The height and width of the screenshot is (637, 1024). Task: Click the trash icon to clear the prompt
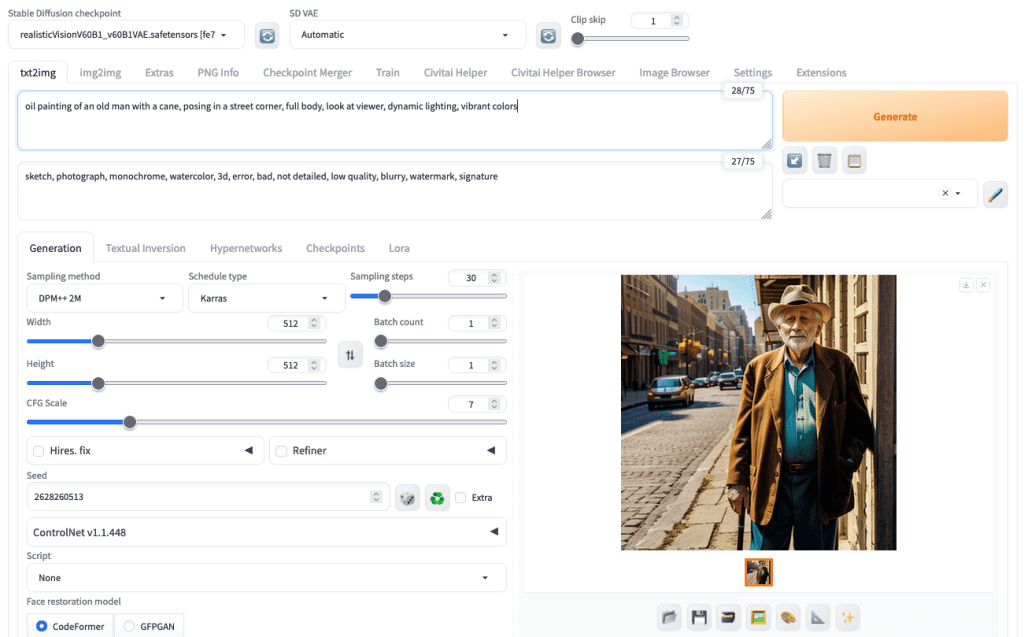click(824, 160)
